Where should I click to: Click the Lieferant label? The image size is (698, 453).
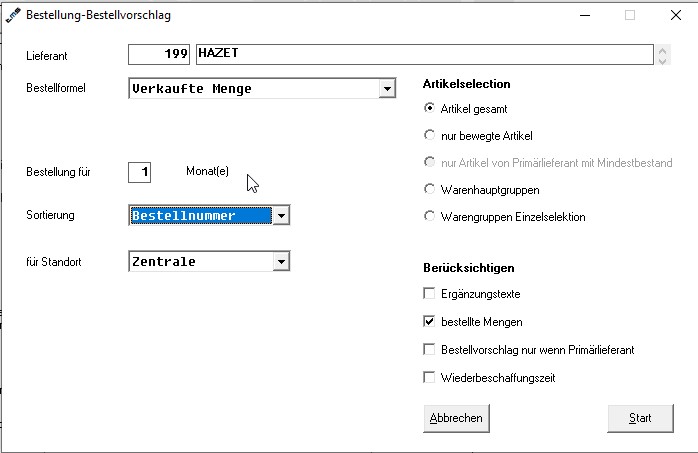pyautogui.click(x=47, y=56)
